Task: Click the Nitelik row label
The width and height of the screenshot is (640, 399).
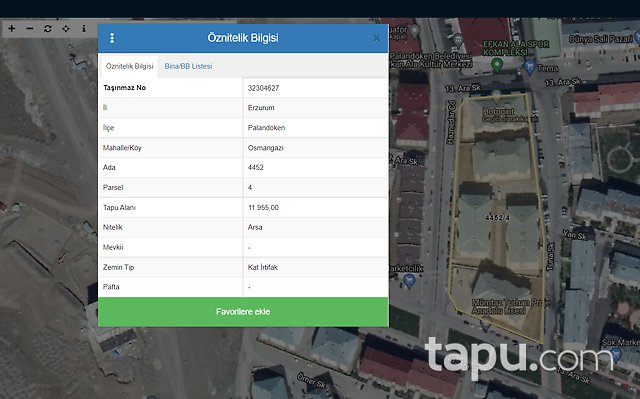Action: point(113,227)
